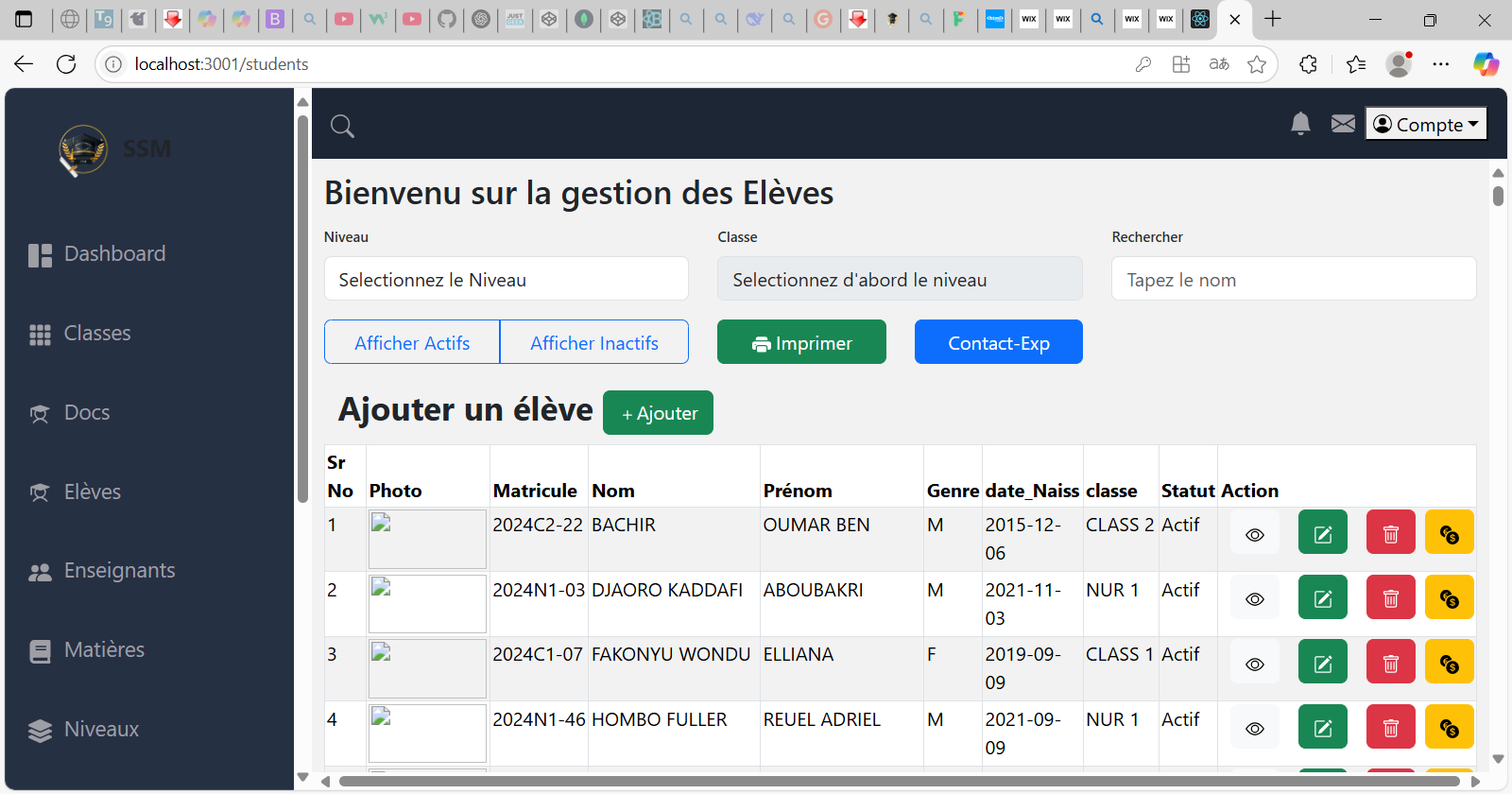Open the Edge Copilot icon
This screenshot has height=794, width=1512.
tap(1486, 64)
